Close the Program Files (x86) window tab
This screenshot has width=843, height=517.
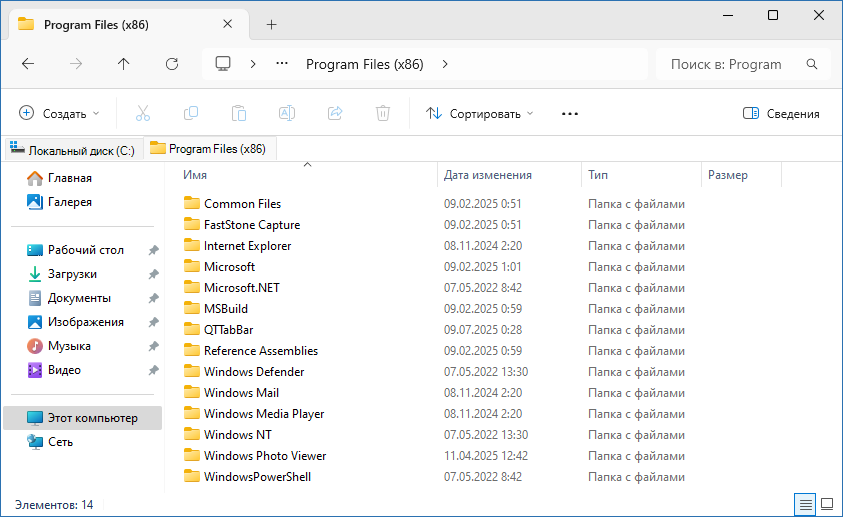click(x=227, y=24)
